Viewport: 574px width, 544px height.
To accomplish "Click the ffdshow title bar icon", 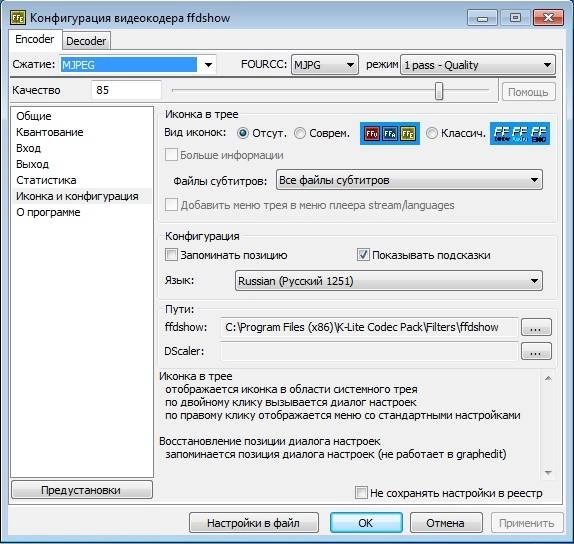I will point(18,18).
